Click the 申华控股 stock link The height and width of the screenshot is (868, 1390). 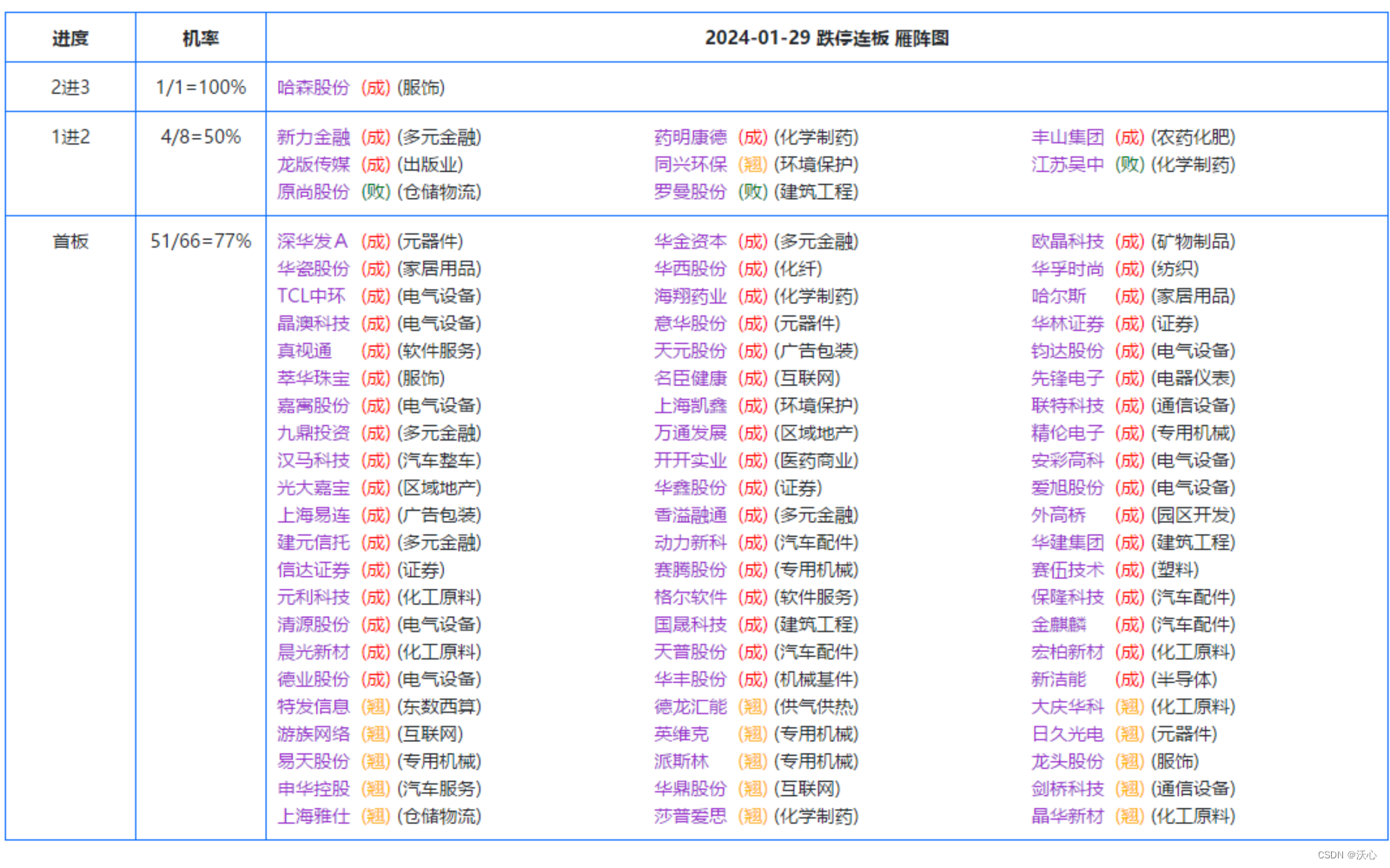[313, 789]
